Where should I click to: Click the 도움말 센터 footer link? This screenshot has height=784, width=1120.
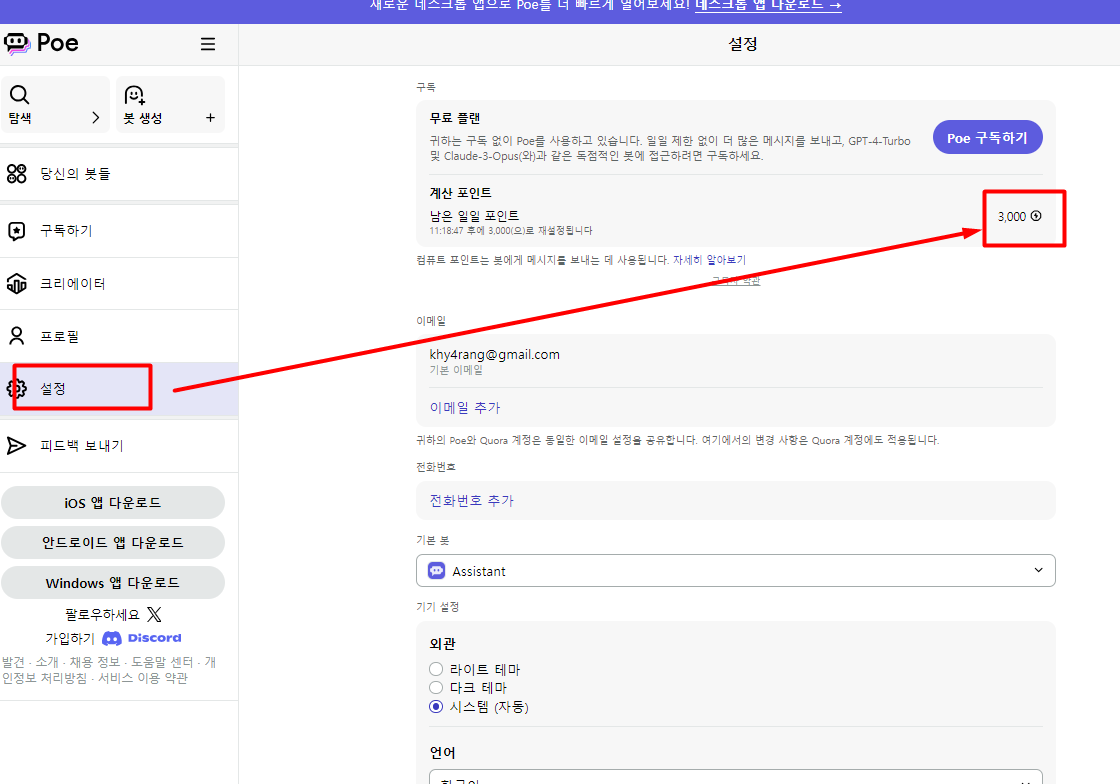point(162,662)
